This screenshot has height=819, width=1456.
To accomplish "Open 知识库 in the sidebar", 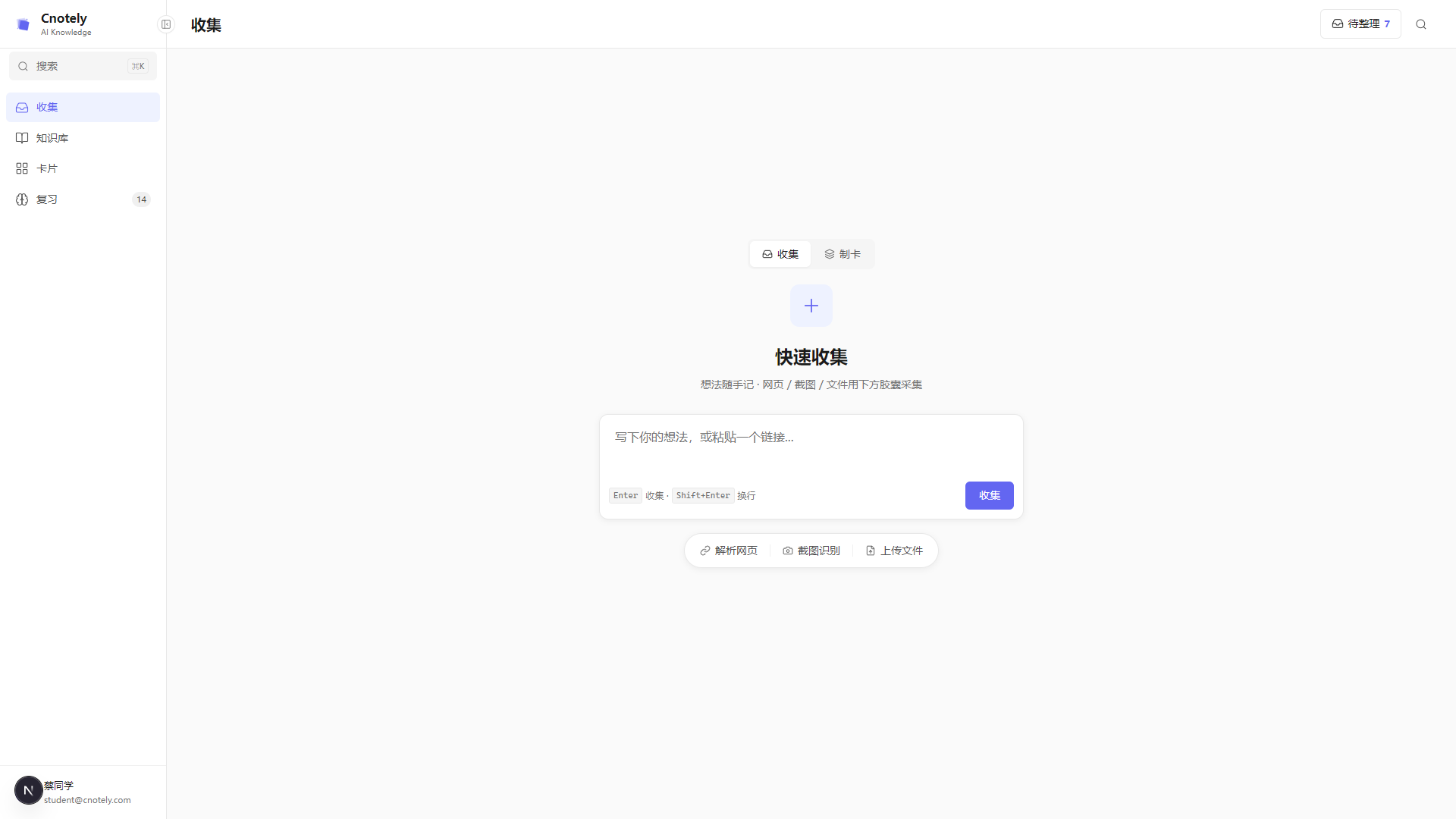I will coord(83,138).
